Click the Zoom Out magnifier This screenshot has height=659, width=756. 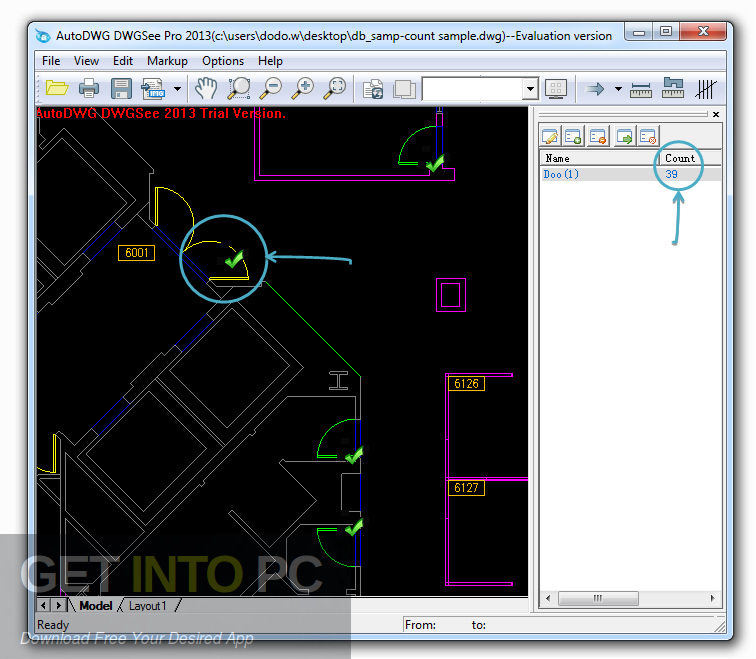click(x=271, y=88)
